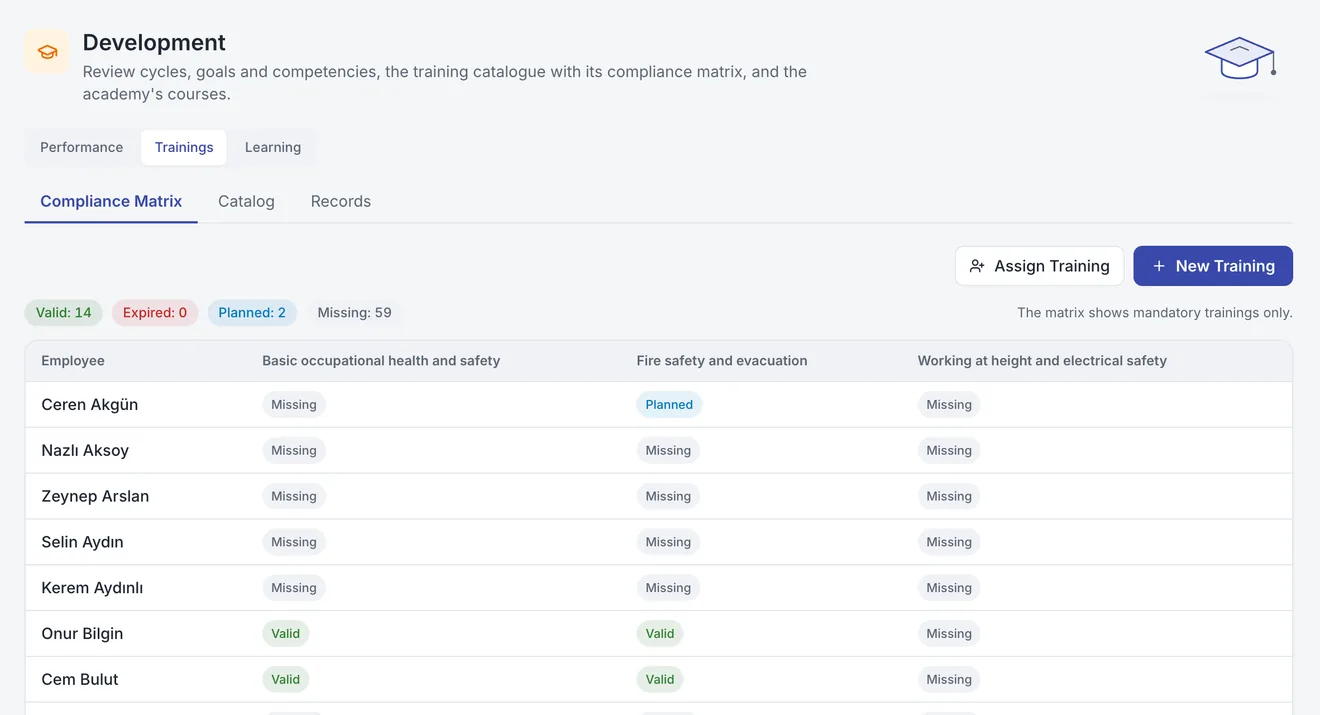
Task: Open the Catalog sub-tab
Action: pos(246,201)
